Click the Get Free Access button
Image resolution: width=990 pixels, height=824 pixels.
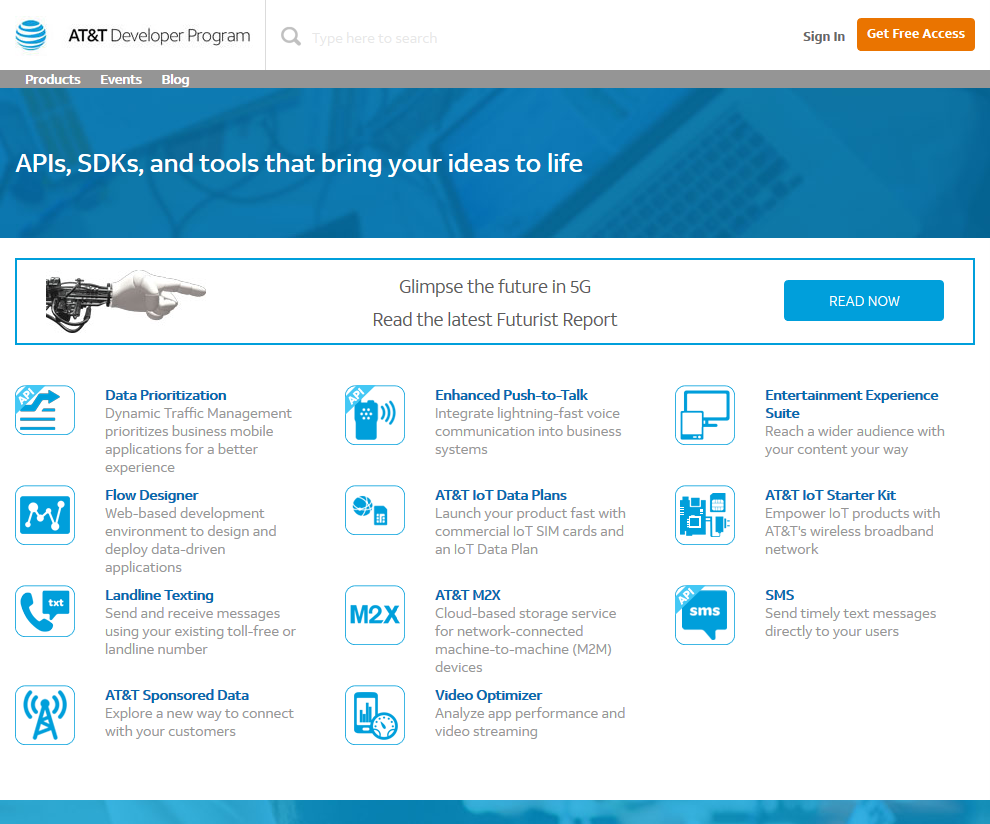[x=915, y=34]
